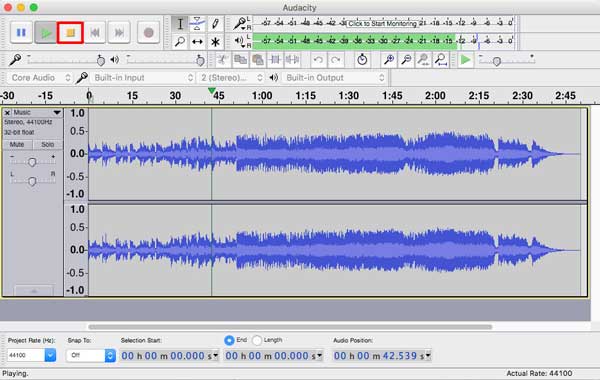Zoom out with the magnifier minus icon
The width and height of the screenshot is (600, 380).
[406, 60]
